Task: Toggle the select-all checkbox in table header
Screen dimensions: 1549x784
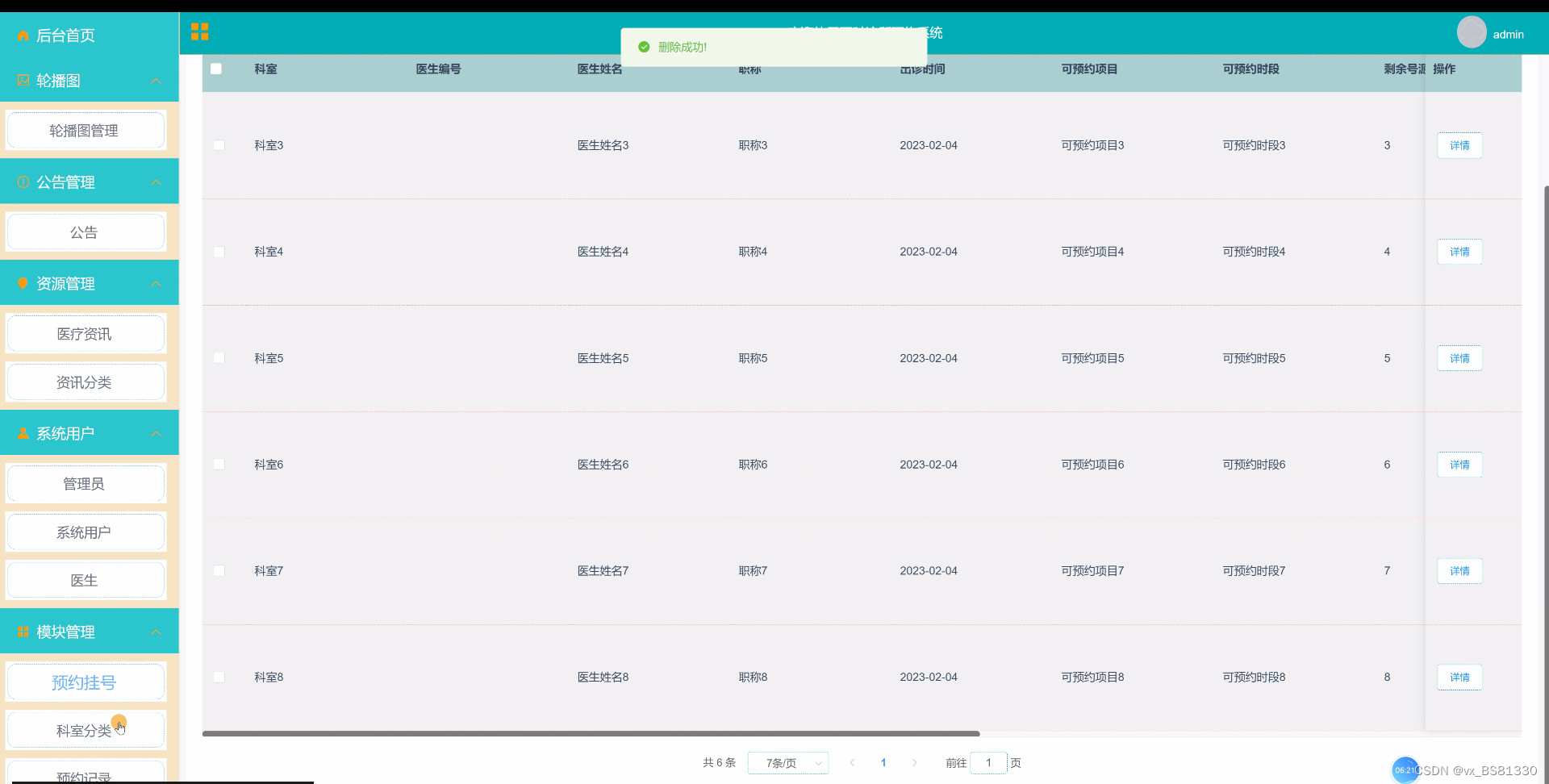Action: pos(216,69)
